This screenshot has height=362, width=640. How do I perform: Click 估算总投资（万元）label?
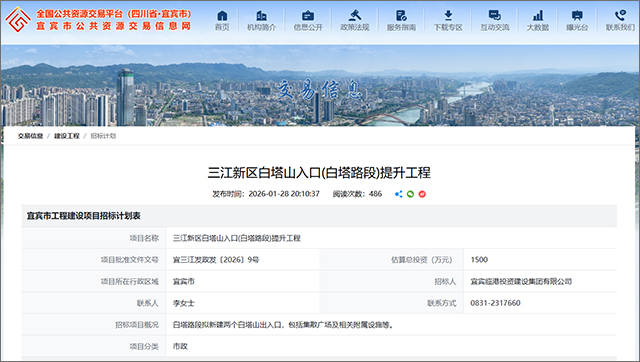(422, 260)
